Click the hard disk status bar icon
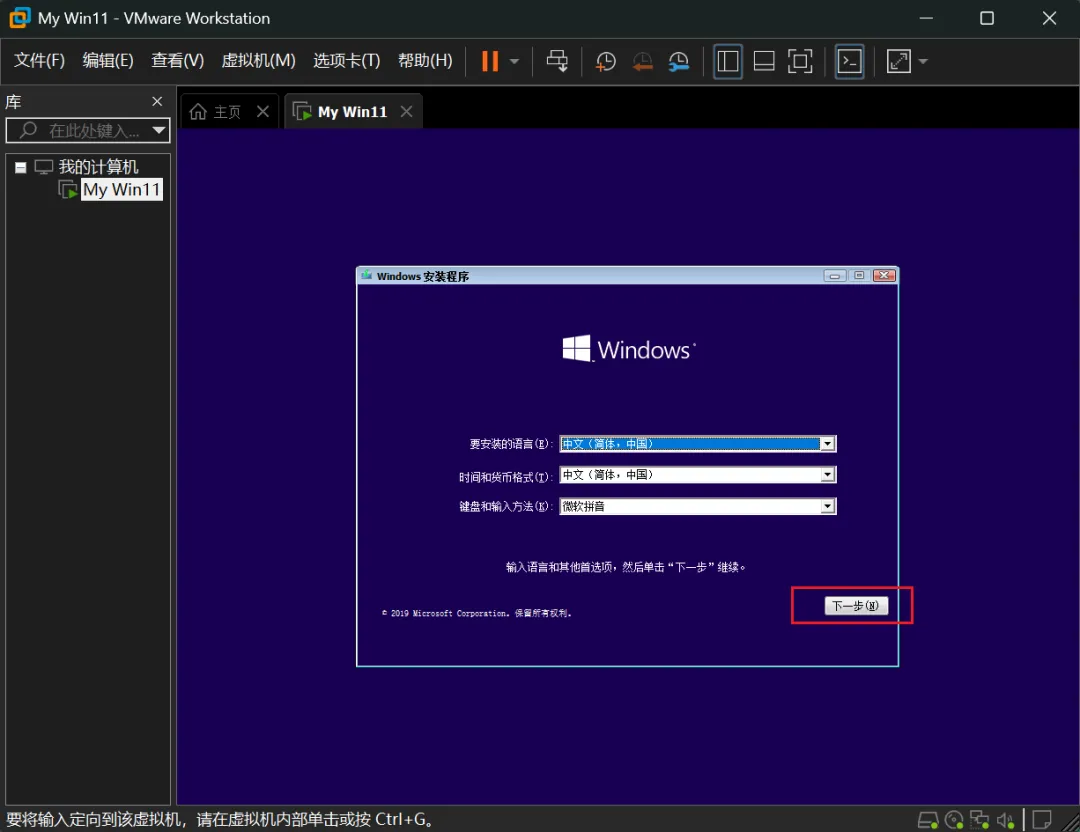The width and height of the screenshot is (1080, 832). click(x=928, y=820)
